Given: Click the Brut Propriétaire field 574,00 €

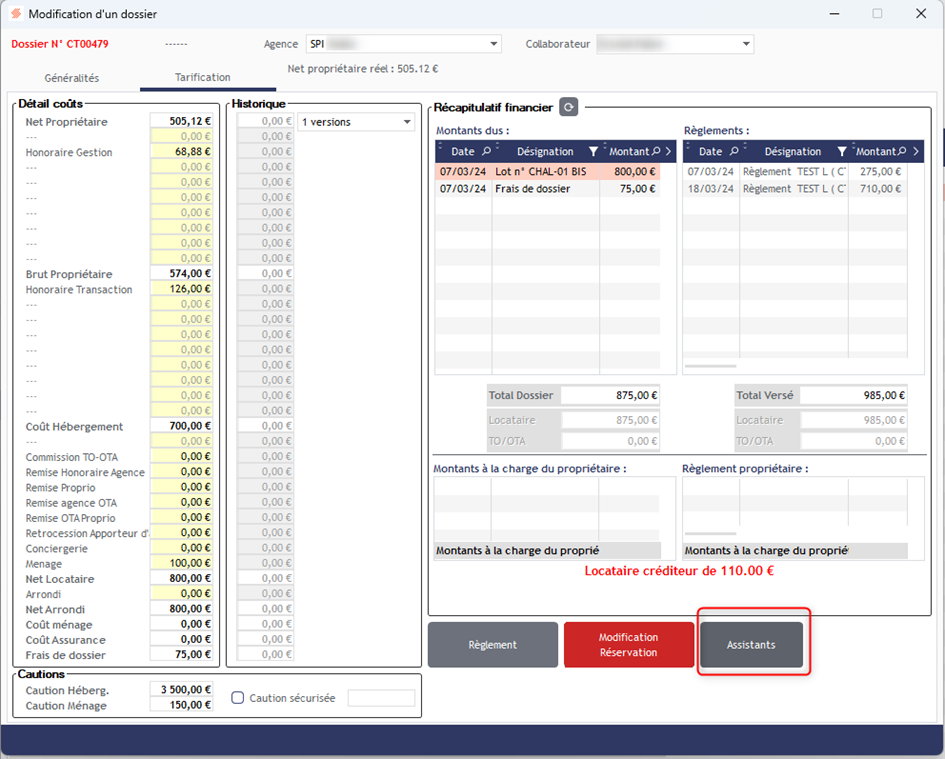Looking at the screenshot, I should click(181, 274).
